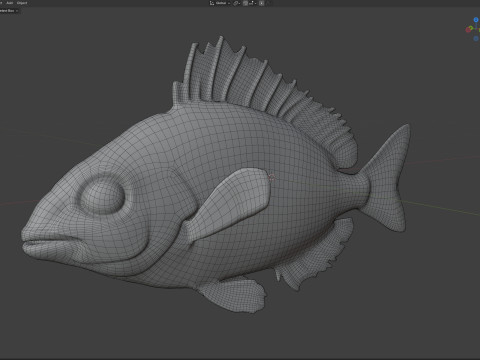Click the transform orientation icon
This screenshot has height=360, width=480.
point(212,3)
